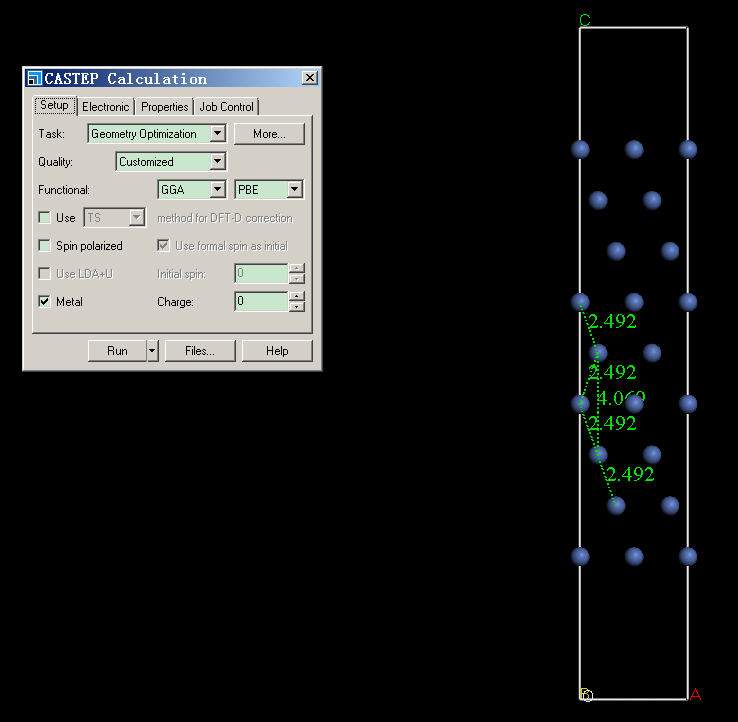Click the C axis label of cell
The image size is (738, 722).
pos(585,20)
